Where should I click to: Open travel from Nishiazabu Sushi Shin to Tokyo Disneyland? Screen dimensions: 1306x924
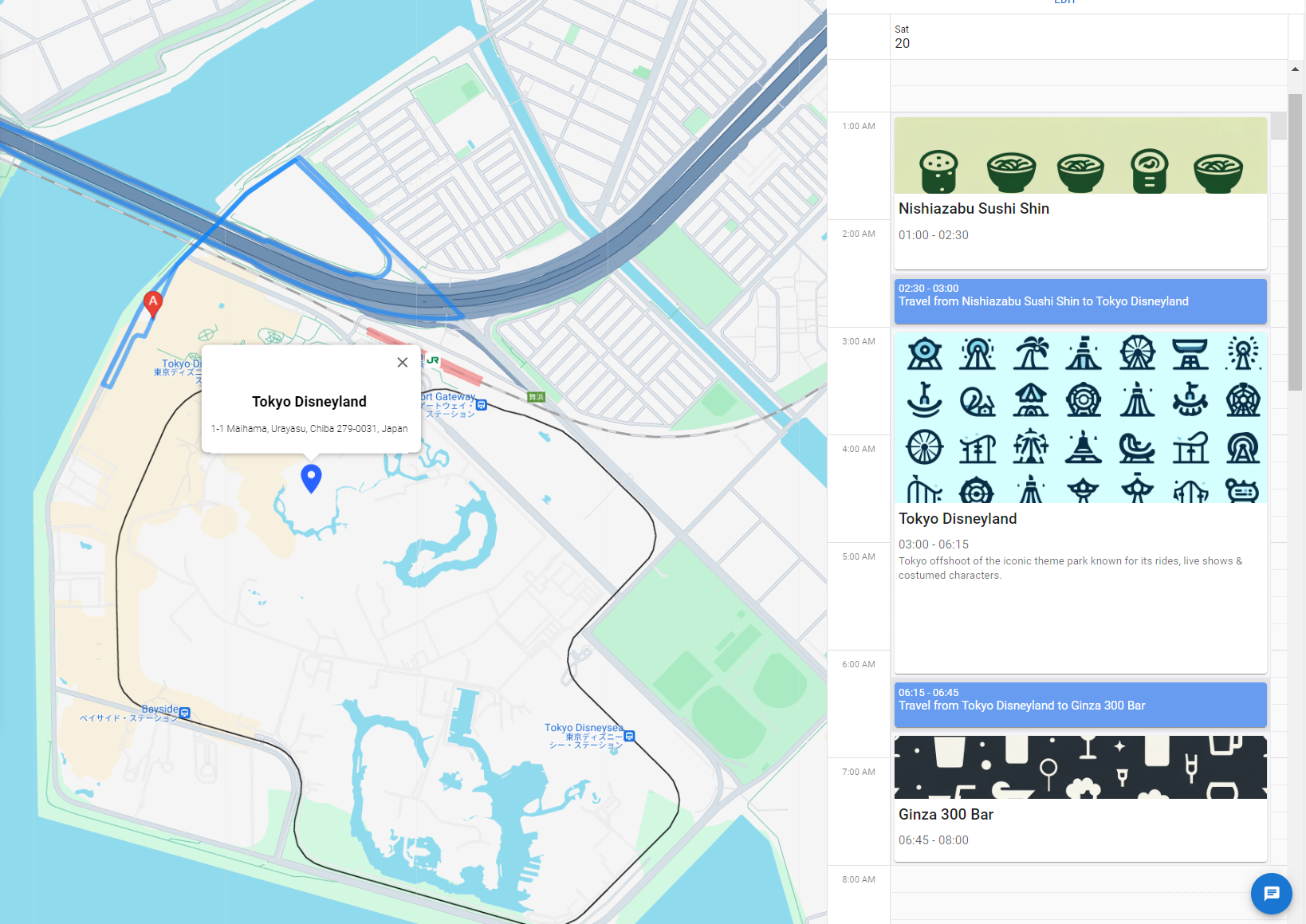point(1080,301)
